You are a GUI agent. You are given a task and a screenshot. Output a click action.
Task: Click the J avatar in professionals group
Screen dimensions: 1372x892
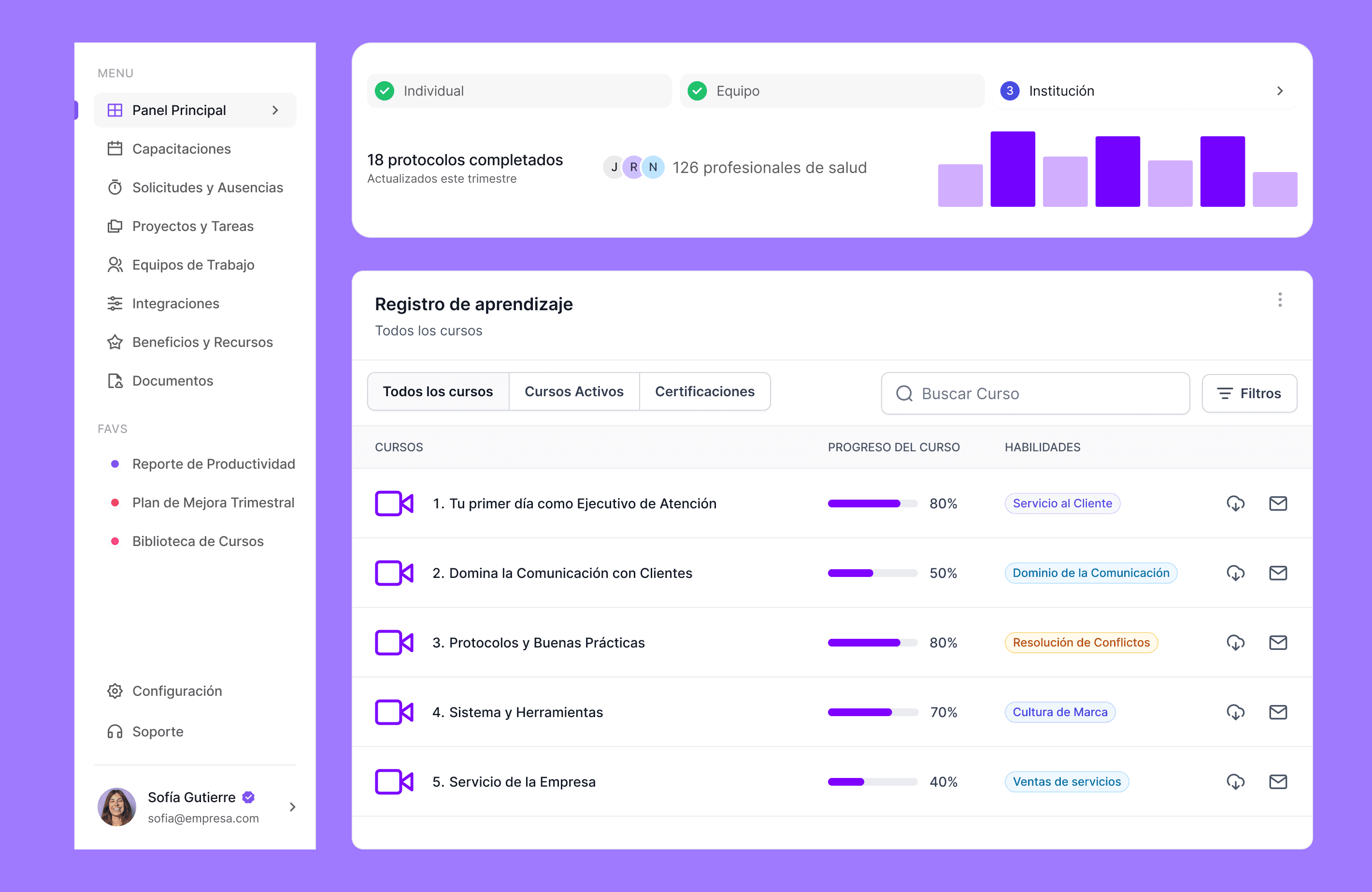(x=614, y=167)
